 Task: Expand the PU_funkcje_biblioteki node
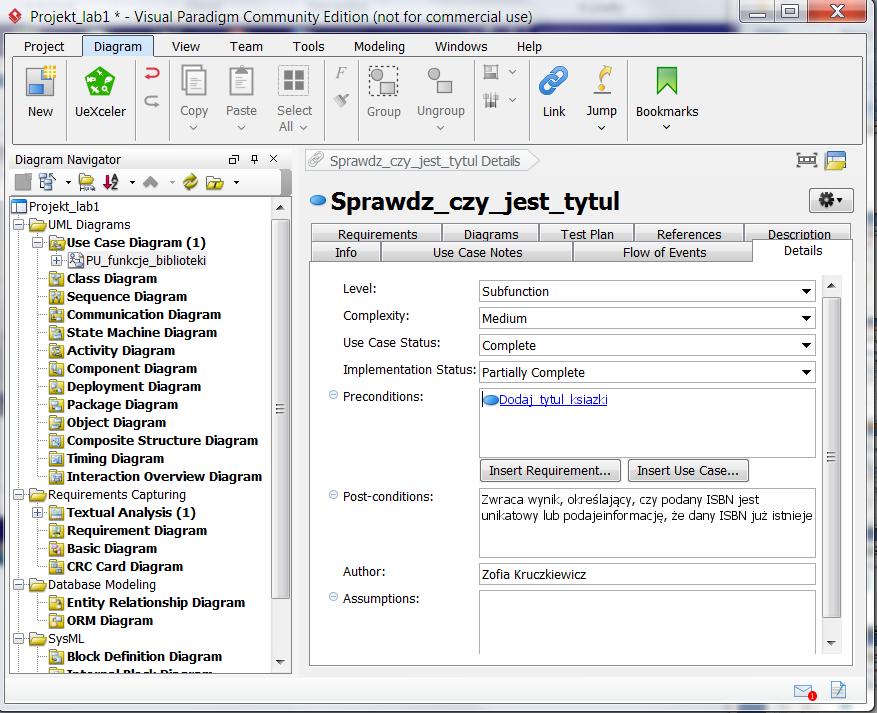56,261
